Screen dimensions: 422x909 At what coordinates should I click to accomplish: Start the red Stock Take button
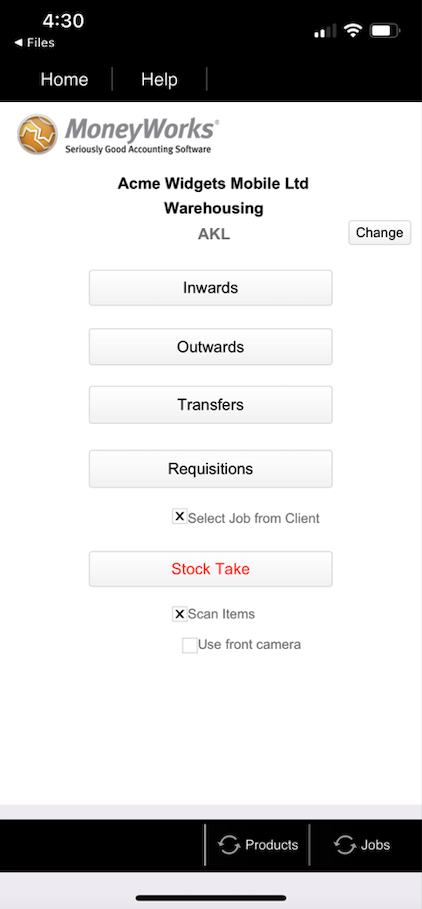[x=210, y=569]
